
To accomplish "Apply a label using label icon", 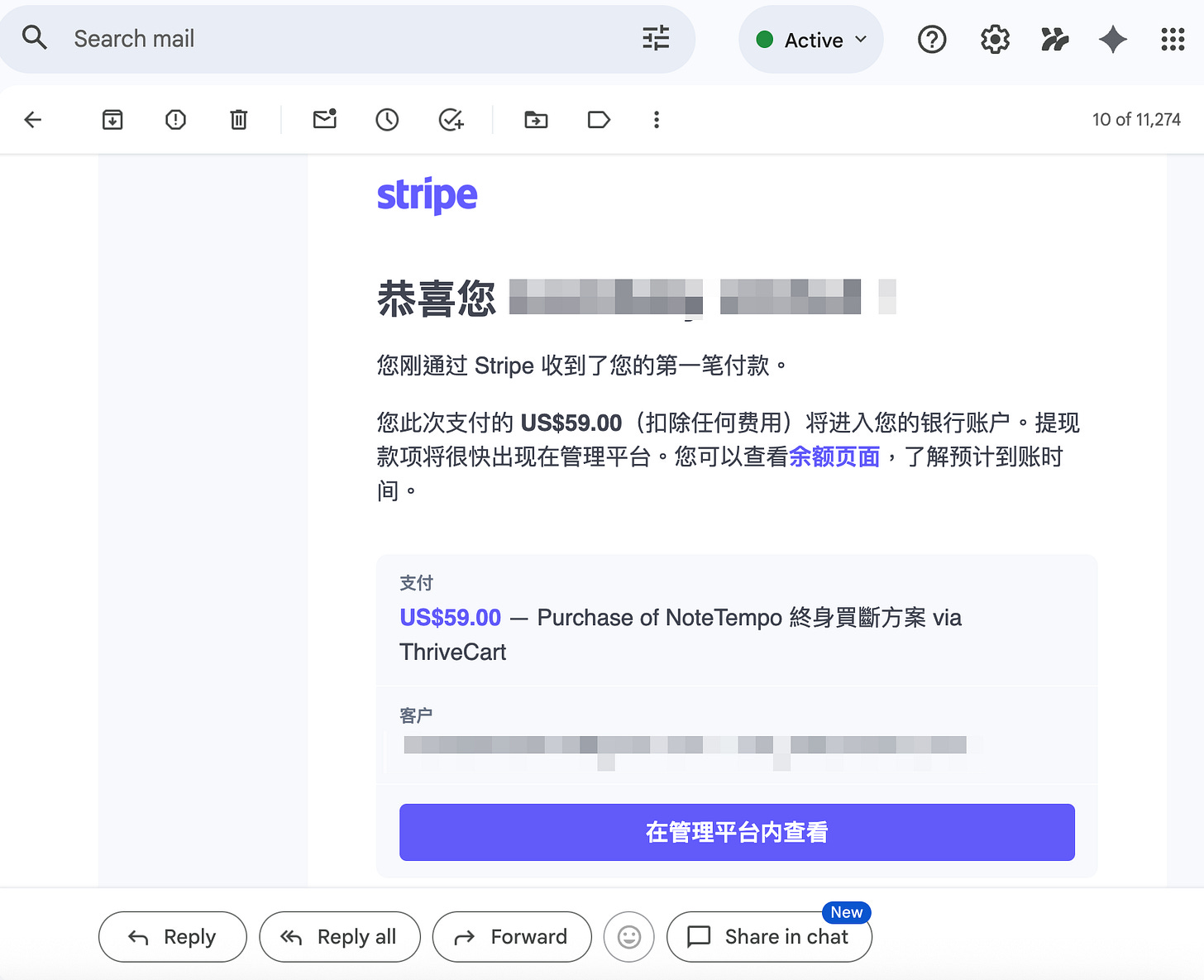I will (599, 120).
